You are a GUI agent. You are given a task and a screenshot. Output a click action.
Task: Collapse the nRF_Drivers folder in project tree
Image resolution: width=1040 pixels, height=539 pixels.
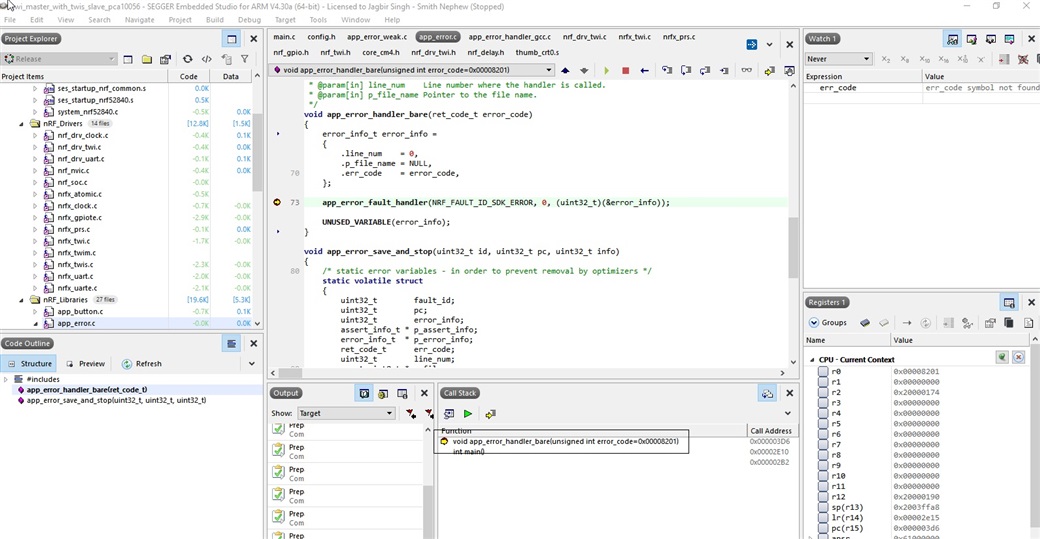coord(22,124)
